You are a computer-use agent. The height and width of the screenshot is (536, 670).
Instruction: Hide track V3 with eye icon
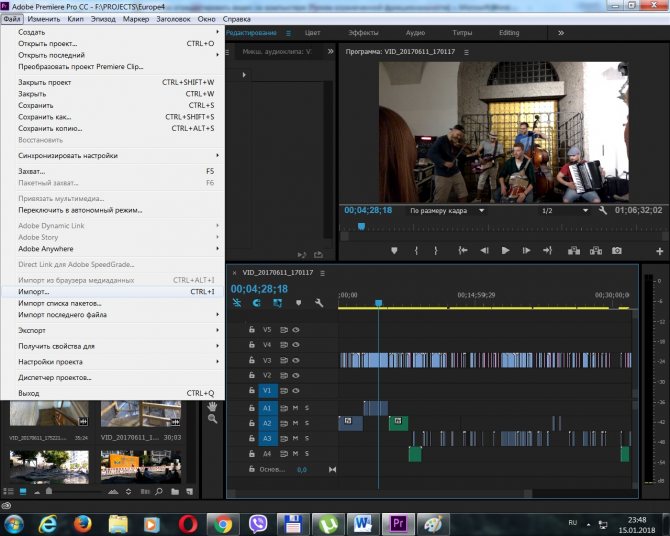[296, 360]
